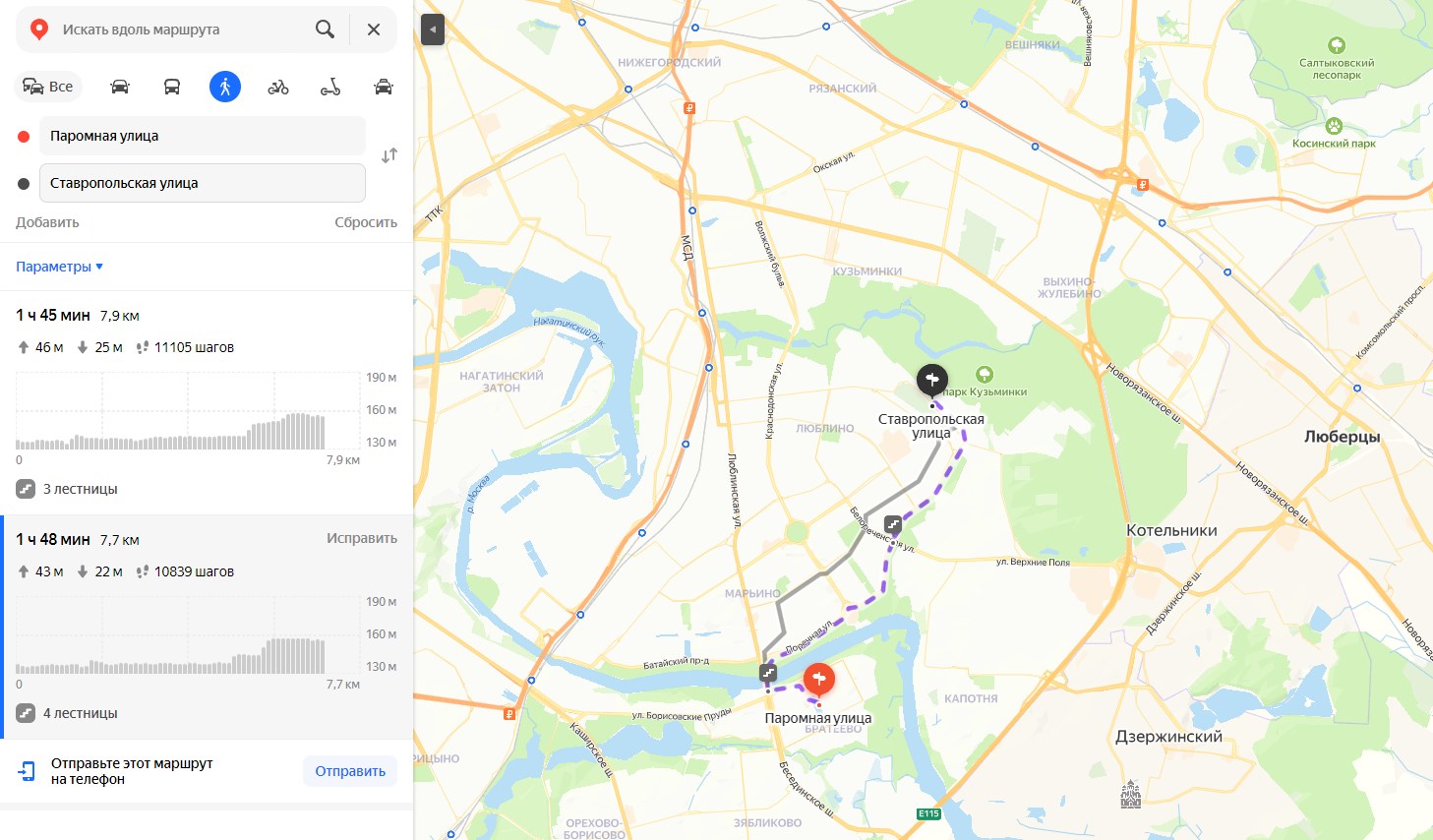Click the Отправить button

pos(350,771)
